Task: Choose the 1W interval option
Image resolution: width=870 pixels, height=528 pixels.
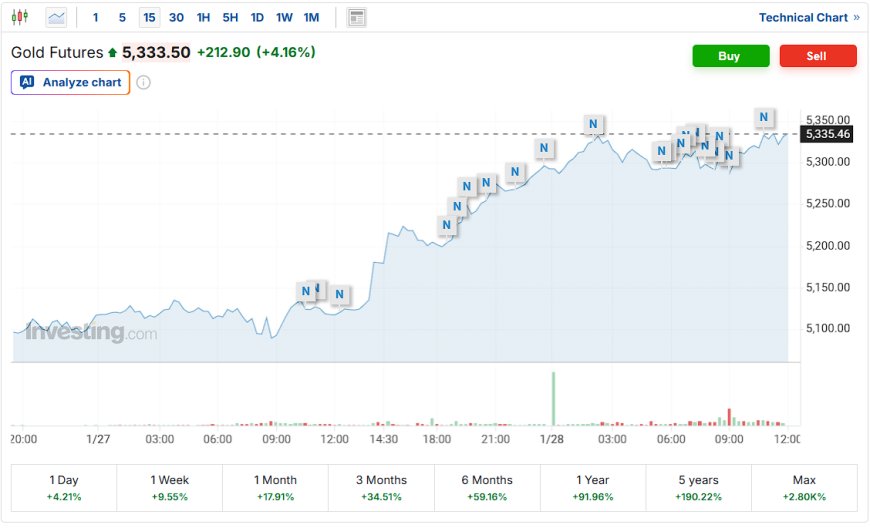Action: click(x=284, y=18)
